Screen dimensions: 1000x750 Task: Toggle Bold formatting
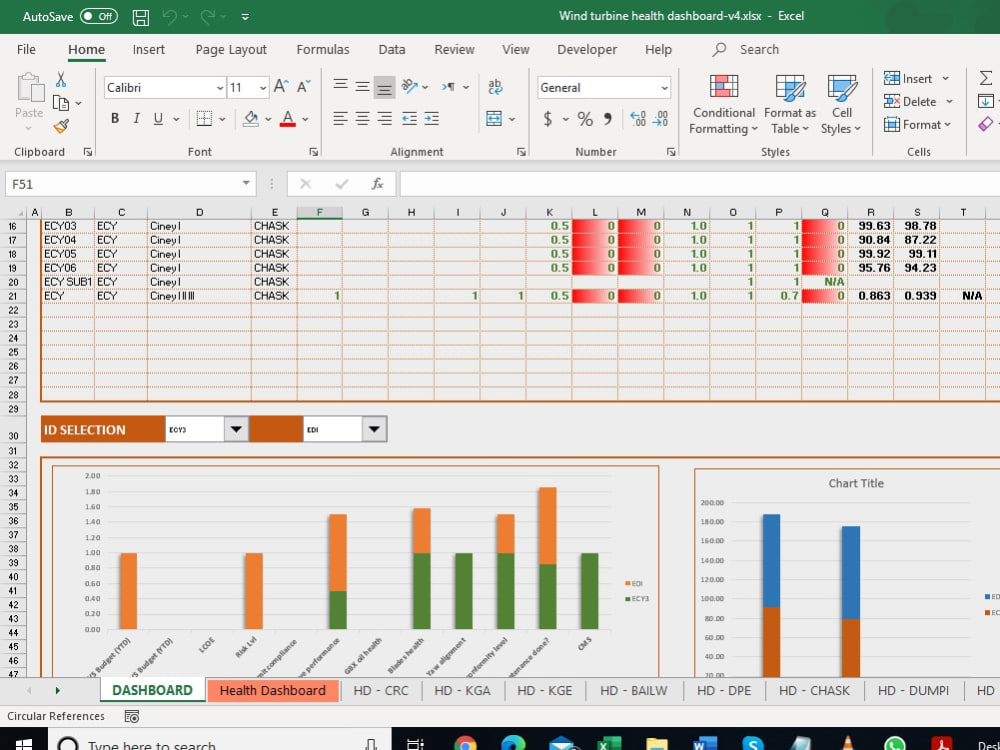tap(115, 119)
